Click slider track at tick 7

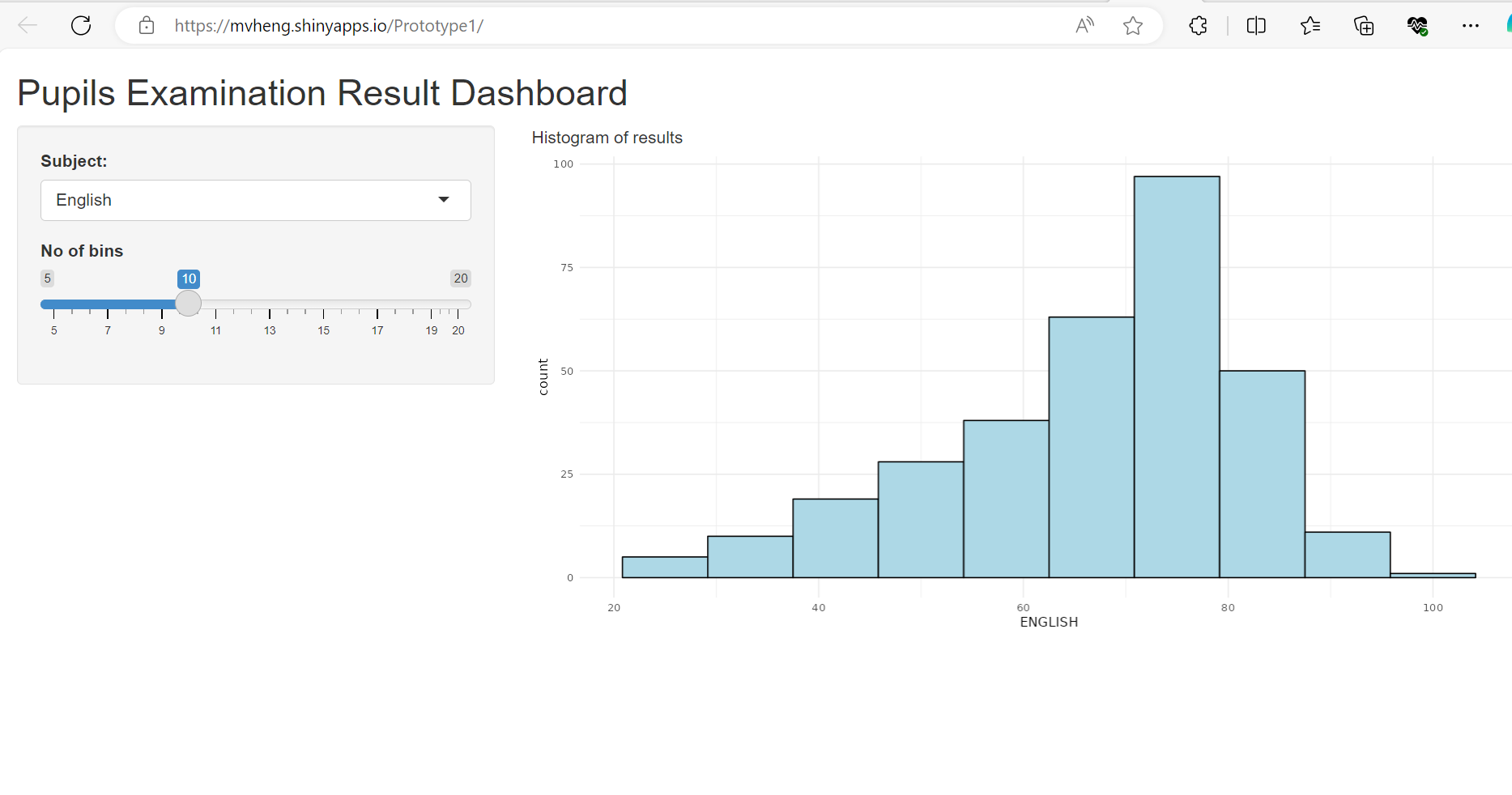click(x=108, y=304)
